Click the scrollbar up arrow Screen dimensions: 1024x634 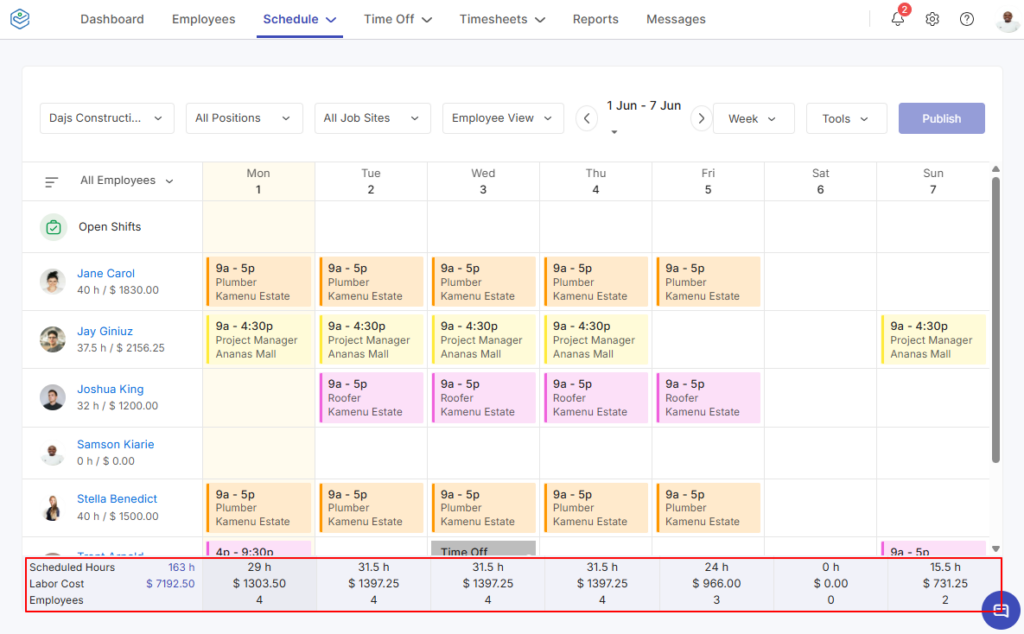click(x=996, y=169)
